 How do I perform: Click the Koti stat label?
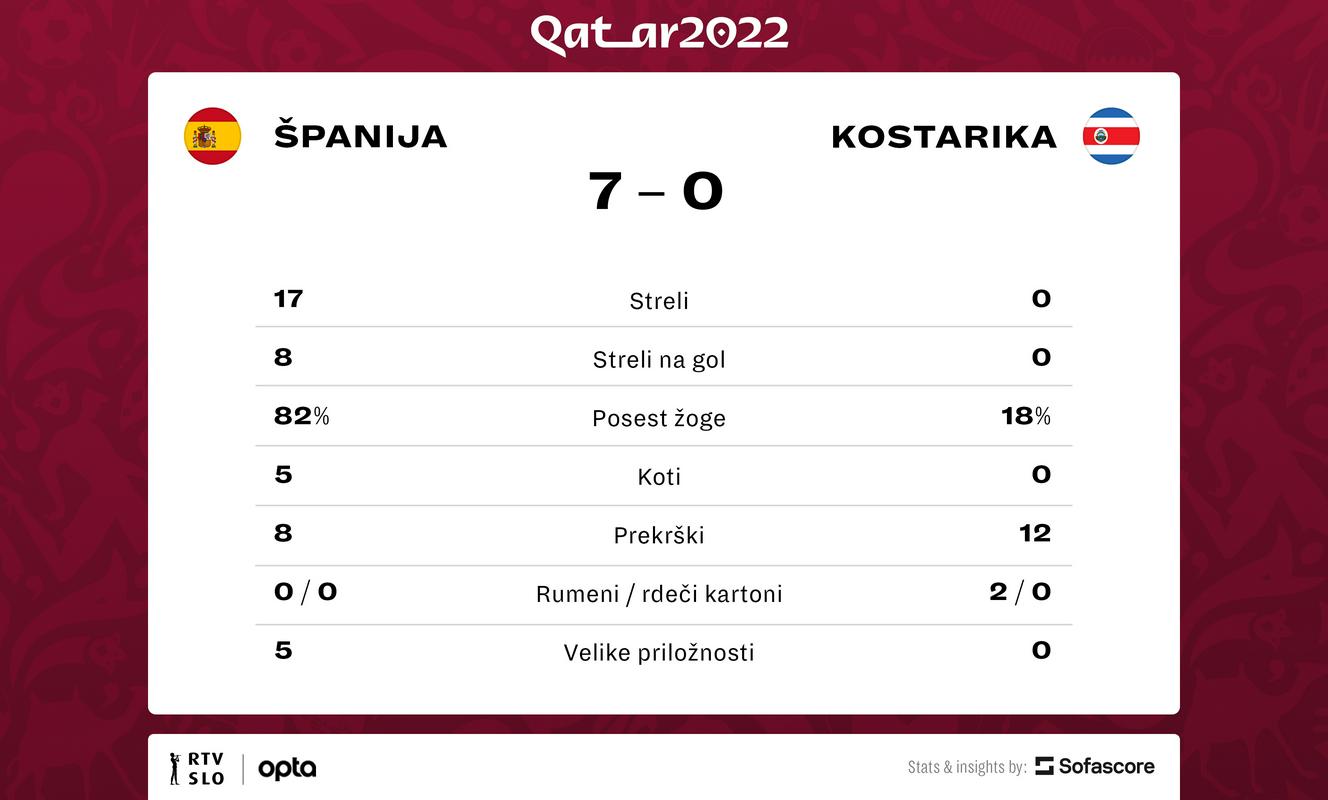pyautogui.click(x=659, y=477)
